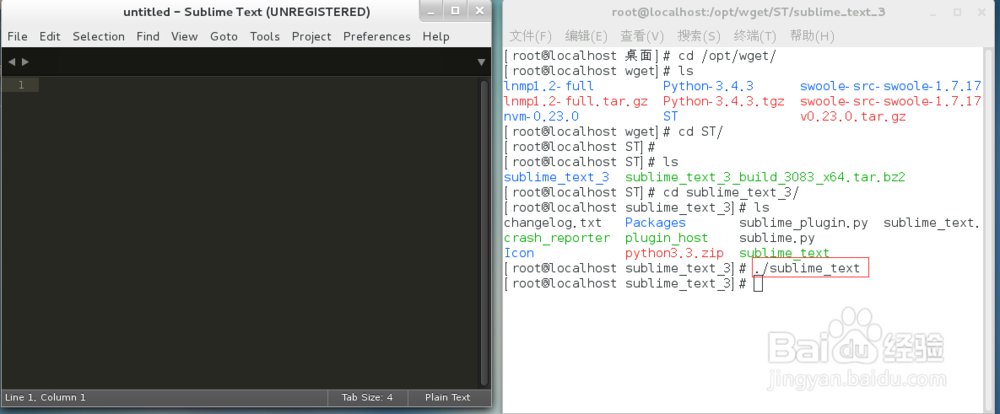Close the Sublime Text window
Viewport: 1000px width, 414px height.
click(478, 11)
